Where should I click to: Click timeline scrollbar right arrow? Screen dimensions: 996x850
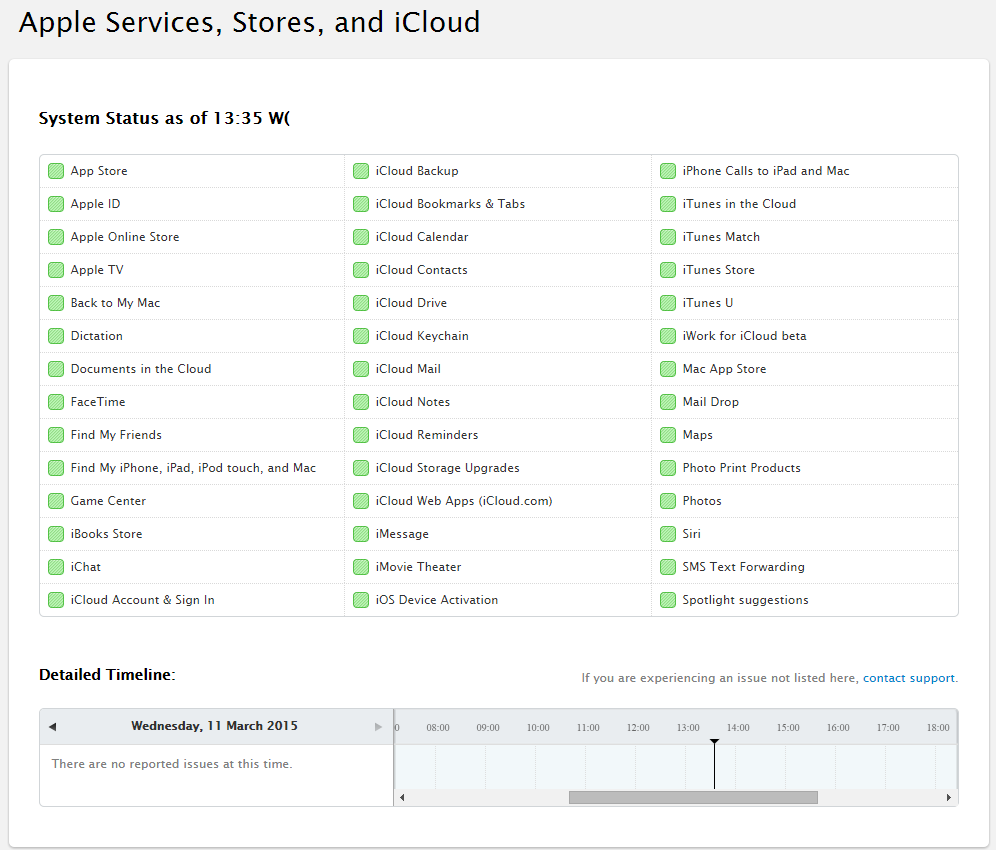pos(948,797)
